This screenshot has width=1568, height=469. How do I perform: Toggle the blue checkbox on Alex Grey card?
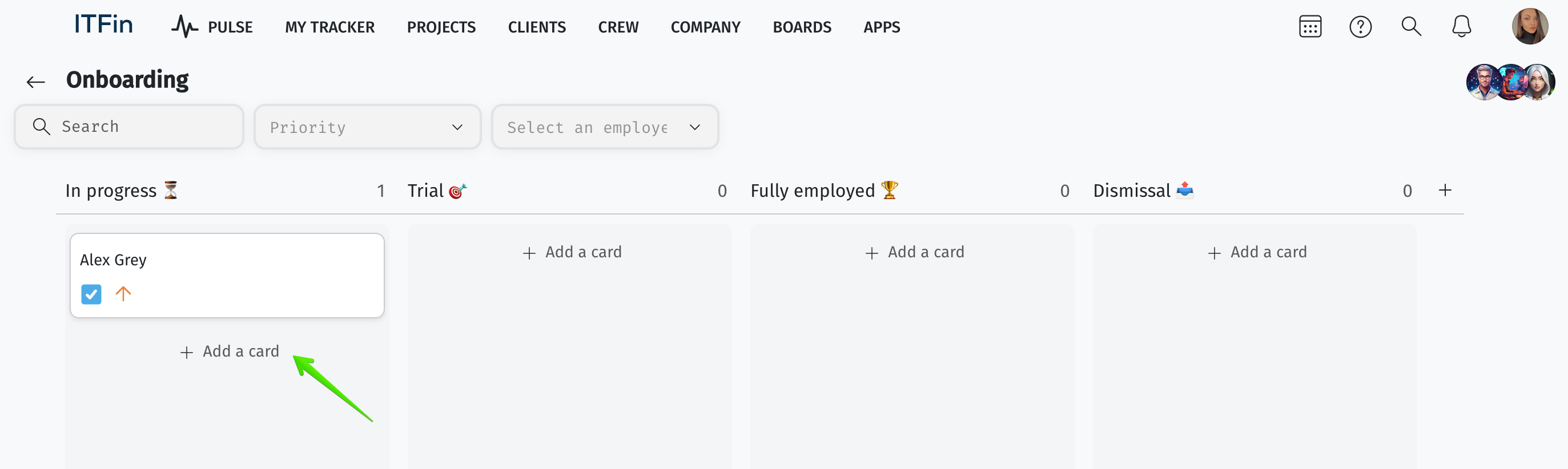point(91,294)
